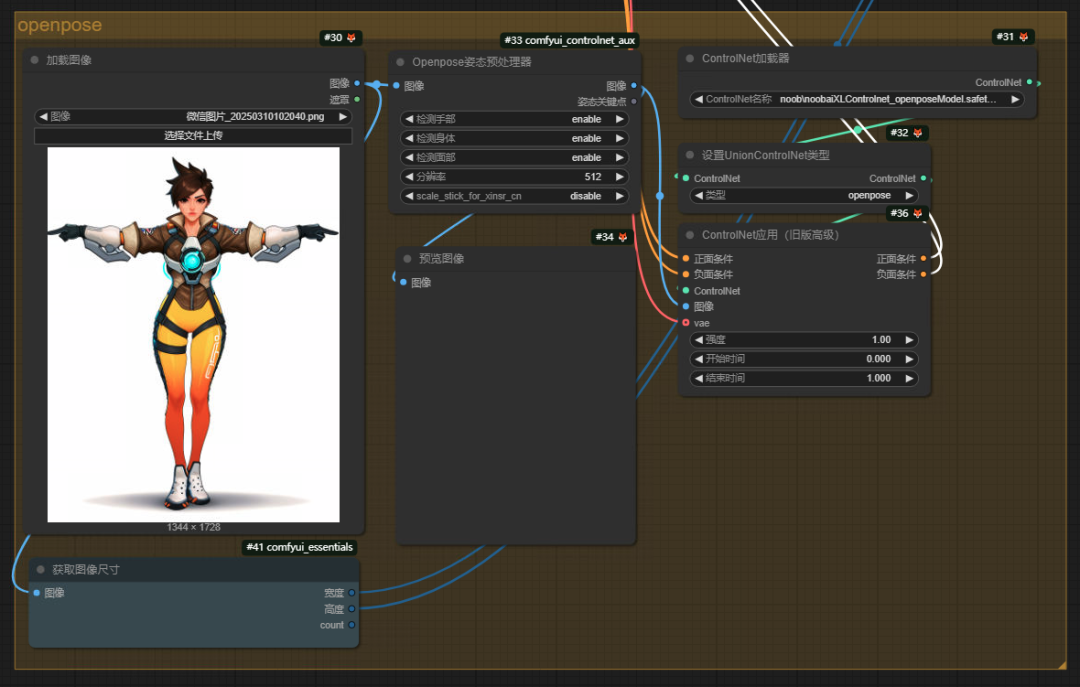
Task: Click the vae input port
Action: pos(686,323)
